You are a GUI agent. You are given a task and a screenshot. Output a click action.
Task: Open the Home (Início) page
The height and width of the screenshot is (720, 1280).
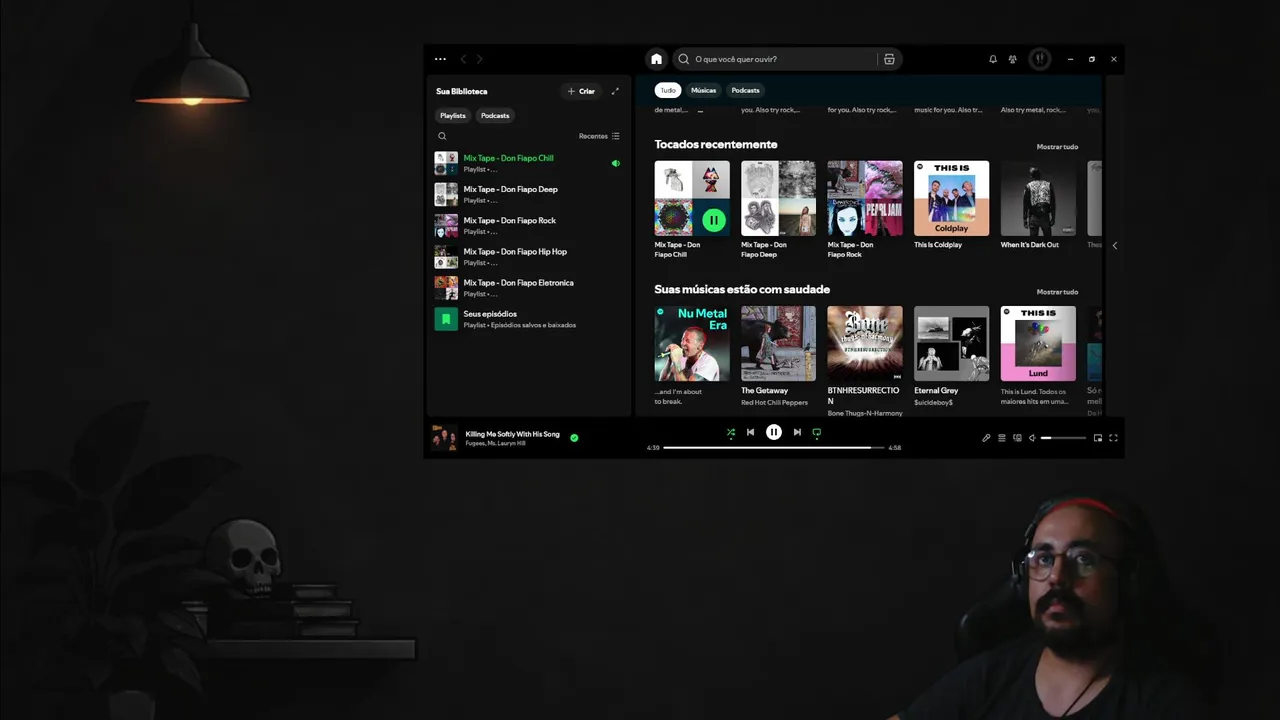pos(656,59)
